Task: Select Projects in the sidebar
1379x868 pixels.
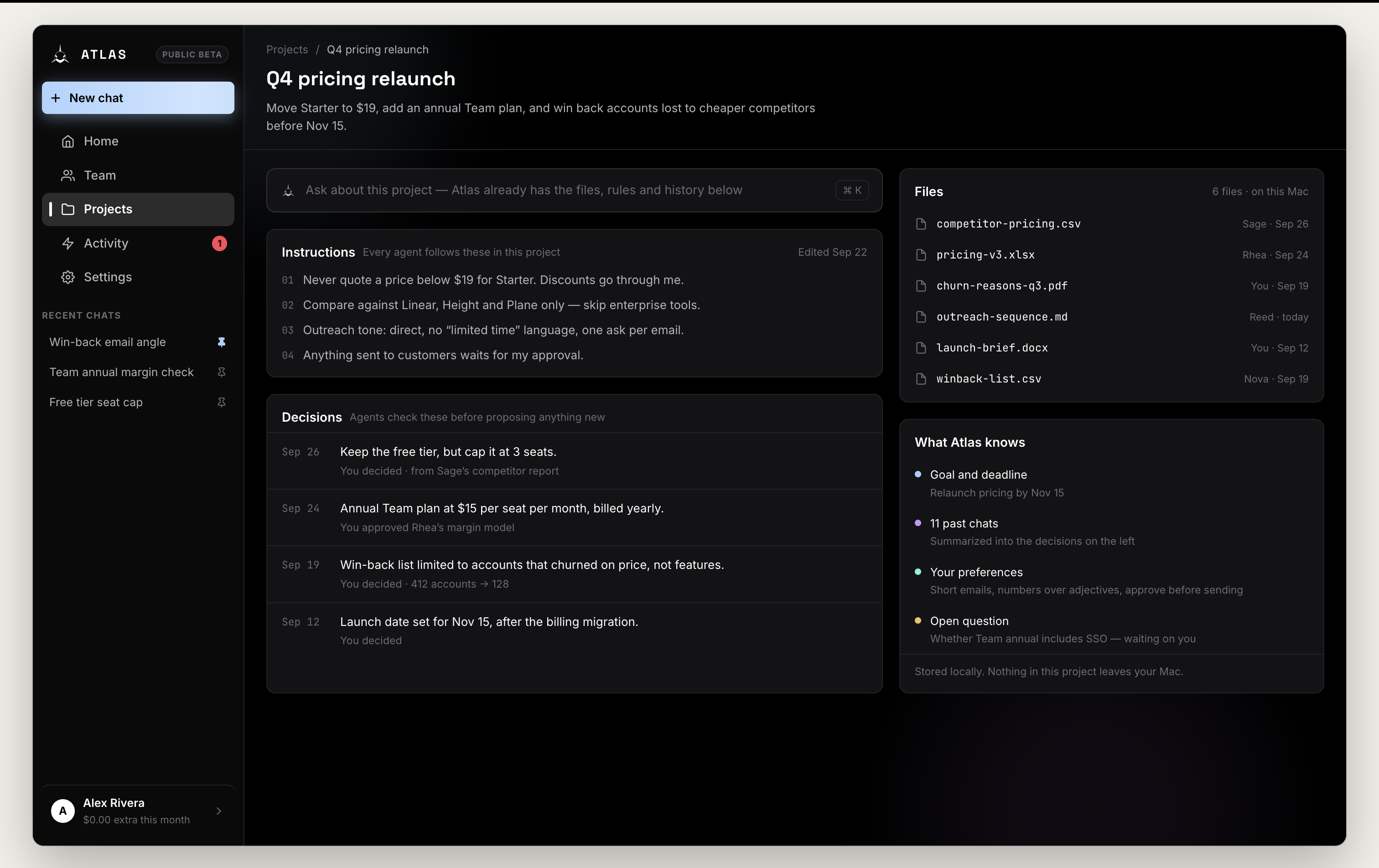Action: click(138, 209)
